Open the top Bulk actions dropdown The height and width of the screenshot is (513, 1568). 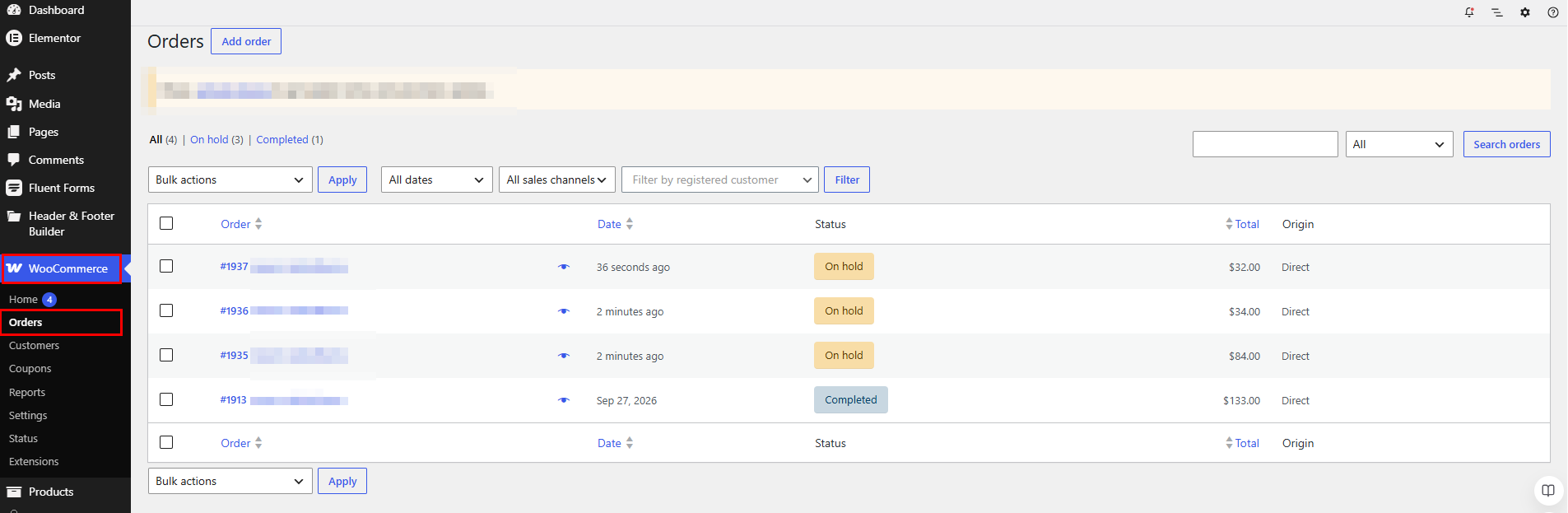pyautogui.click(x=230, y=180)
